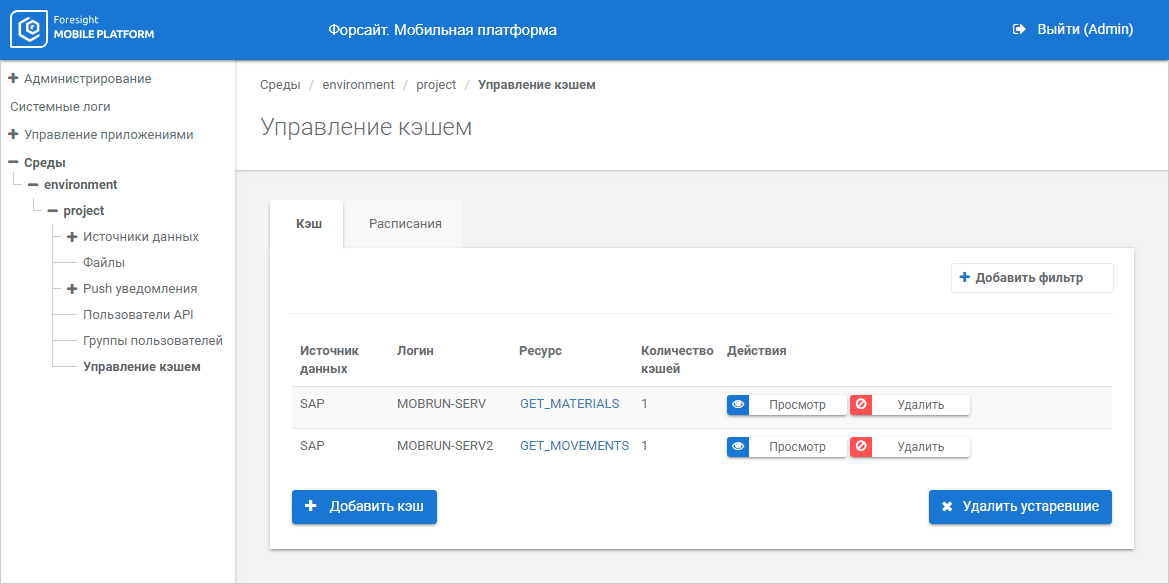
Task: Click the plus icon in Добавить кэш button
Action: coord(312,506)
